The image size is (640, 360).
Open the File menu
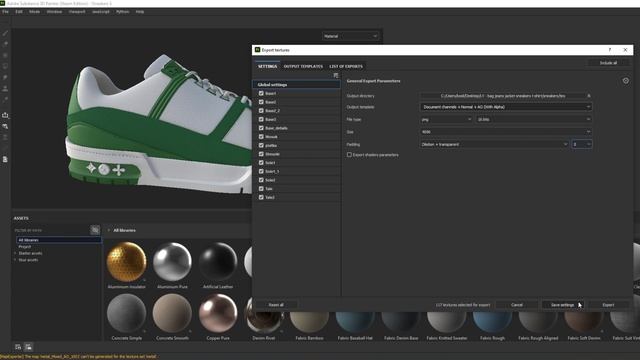coord(5,12)
